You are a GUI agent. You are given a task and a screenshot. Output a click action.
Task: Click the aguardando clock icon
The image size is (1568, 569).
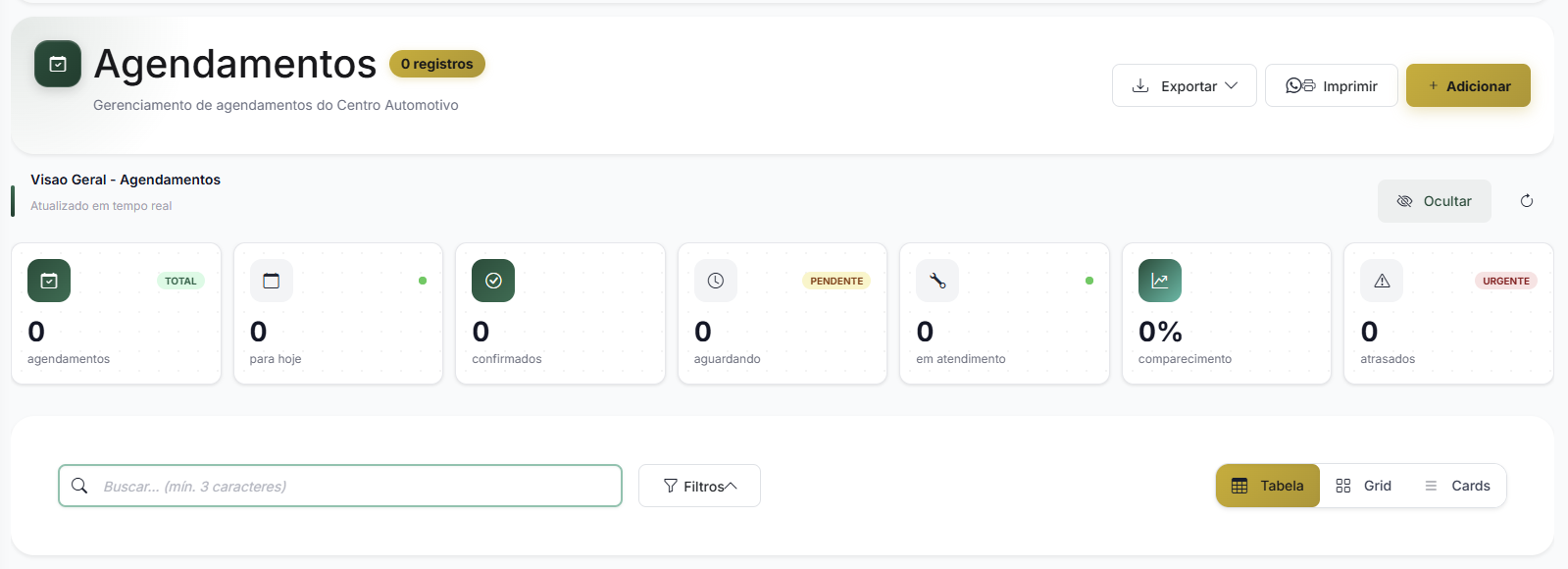716,281
